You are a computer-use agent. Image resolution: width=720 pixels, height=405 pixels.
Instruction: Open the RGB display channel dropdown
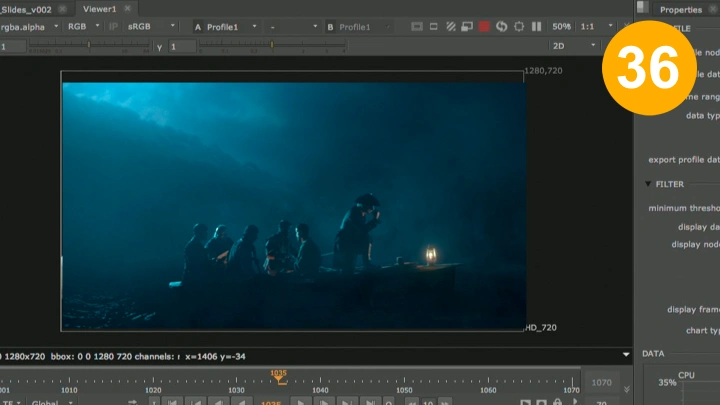click(x=84, y=27)
